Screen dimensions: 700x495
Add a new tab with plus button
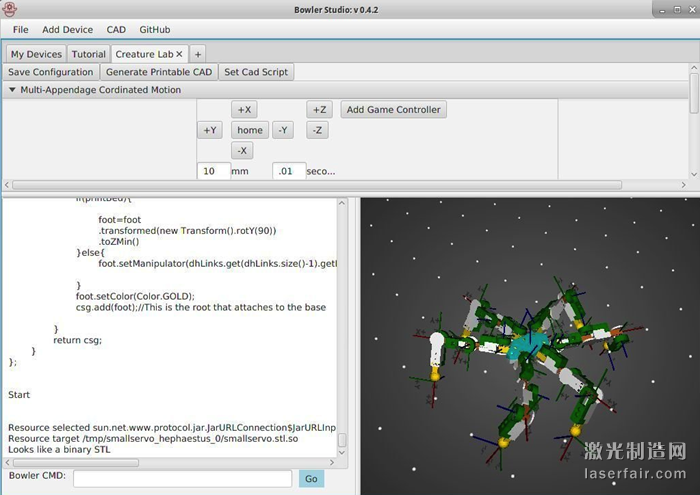(x=198, y=54)
